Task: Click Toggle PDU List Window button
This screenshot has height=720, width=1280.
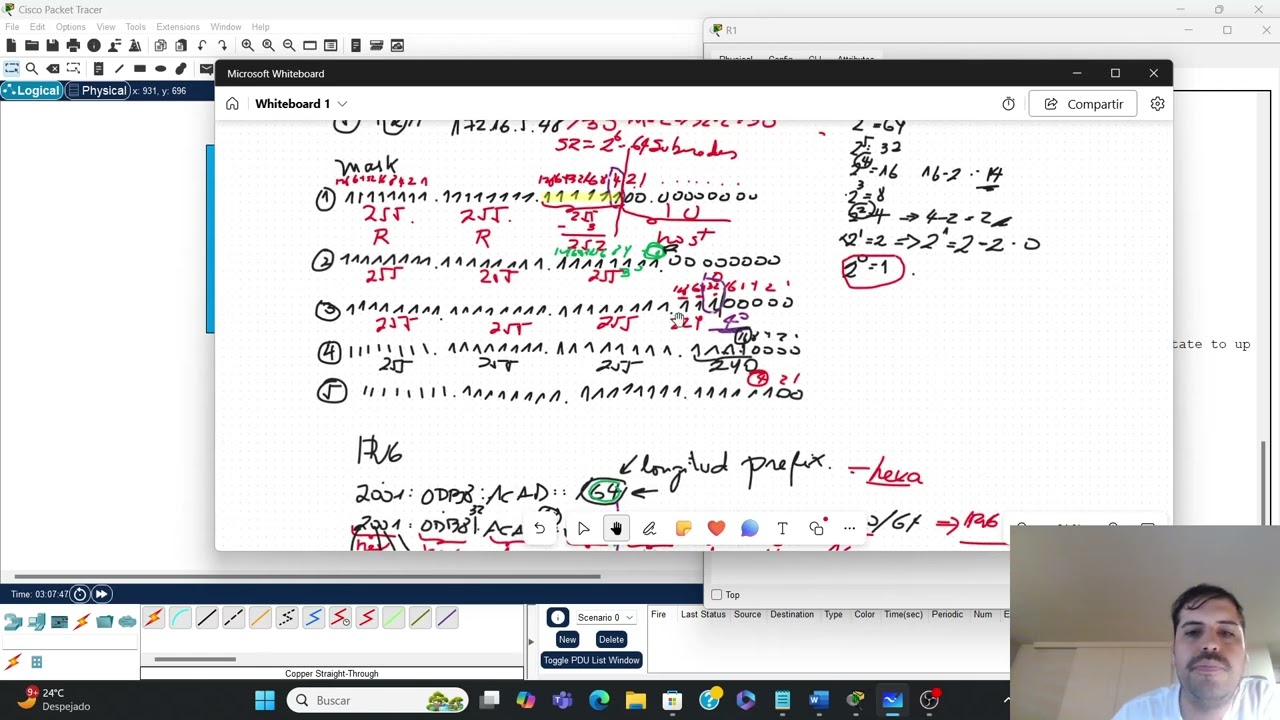Action: pos(591,660)
